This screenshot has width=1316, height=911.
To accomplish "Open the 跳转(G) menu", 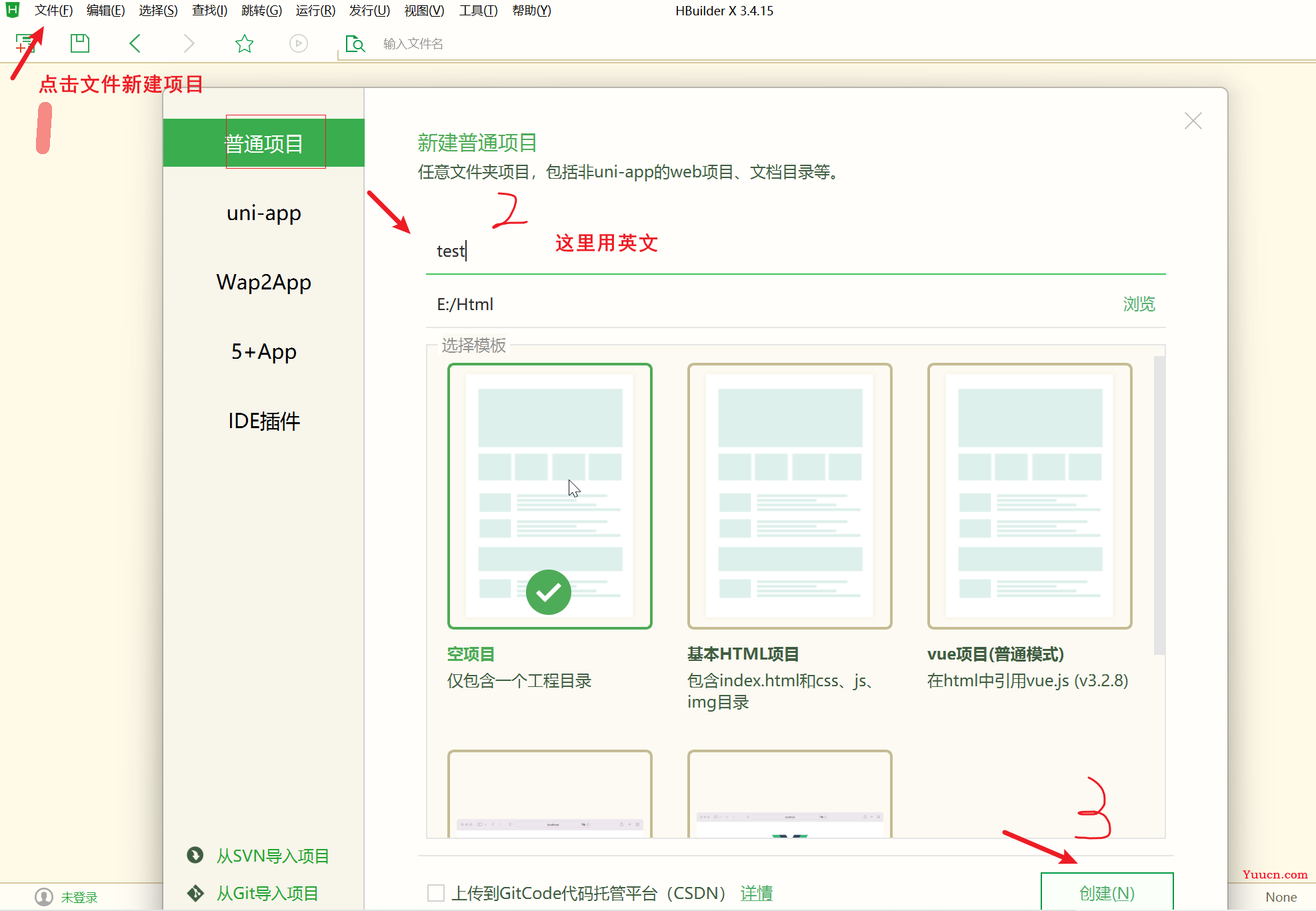I will pyautogui.click(x=261, y=11).
